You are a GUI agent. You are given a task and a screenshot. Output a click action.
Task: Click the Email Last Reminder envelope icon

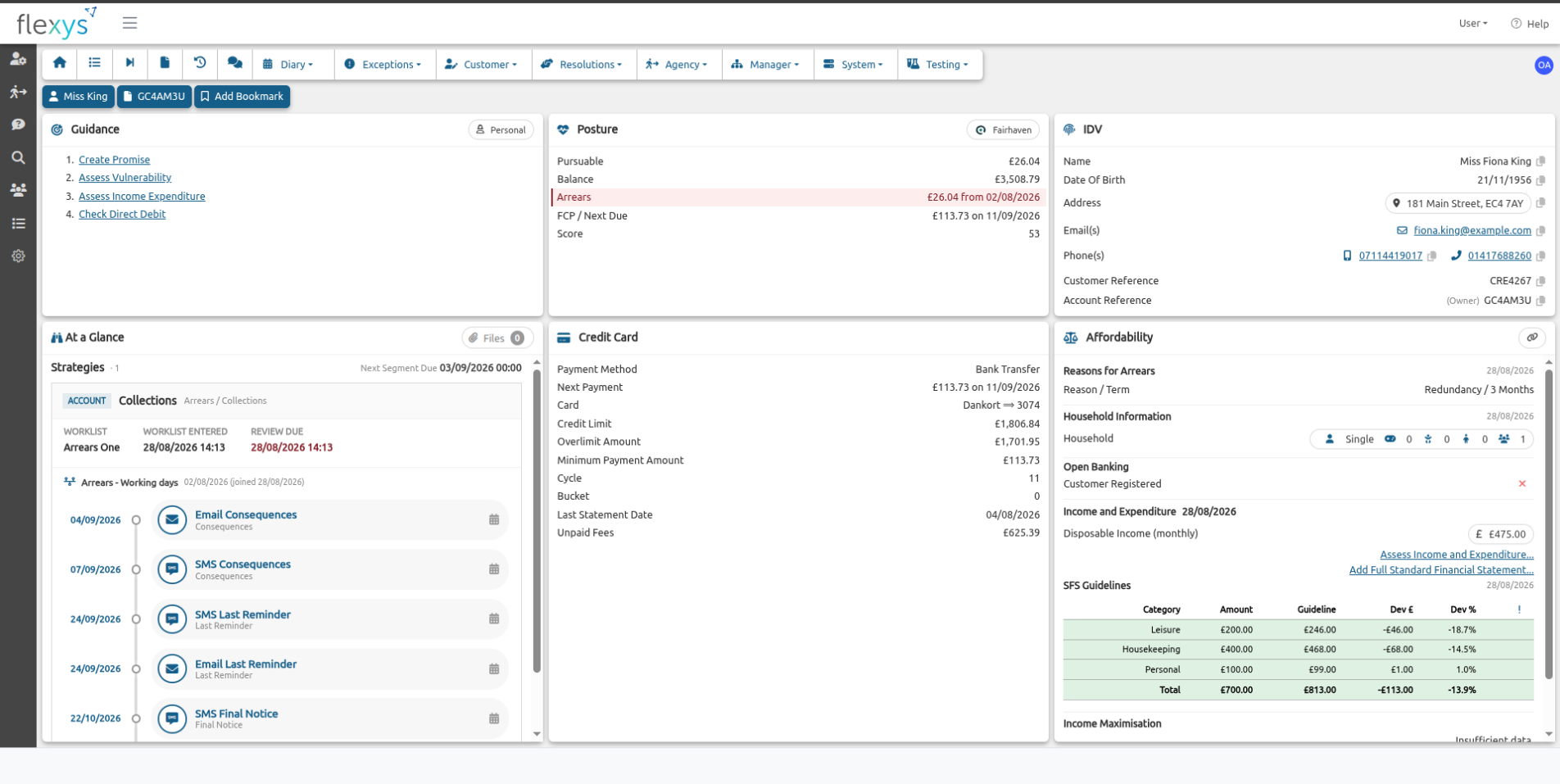point(172,668)
